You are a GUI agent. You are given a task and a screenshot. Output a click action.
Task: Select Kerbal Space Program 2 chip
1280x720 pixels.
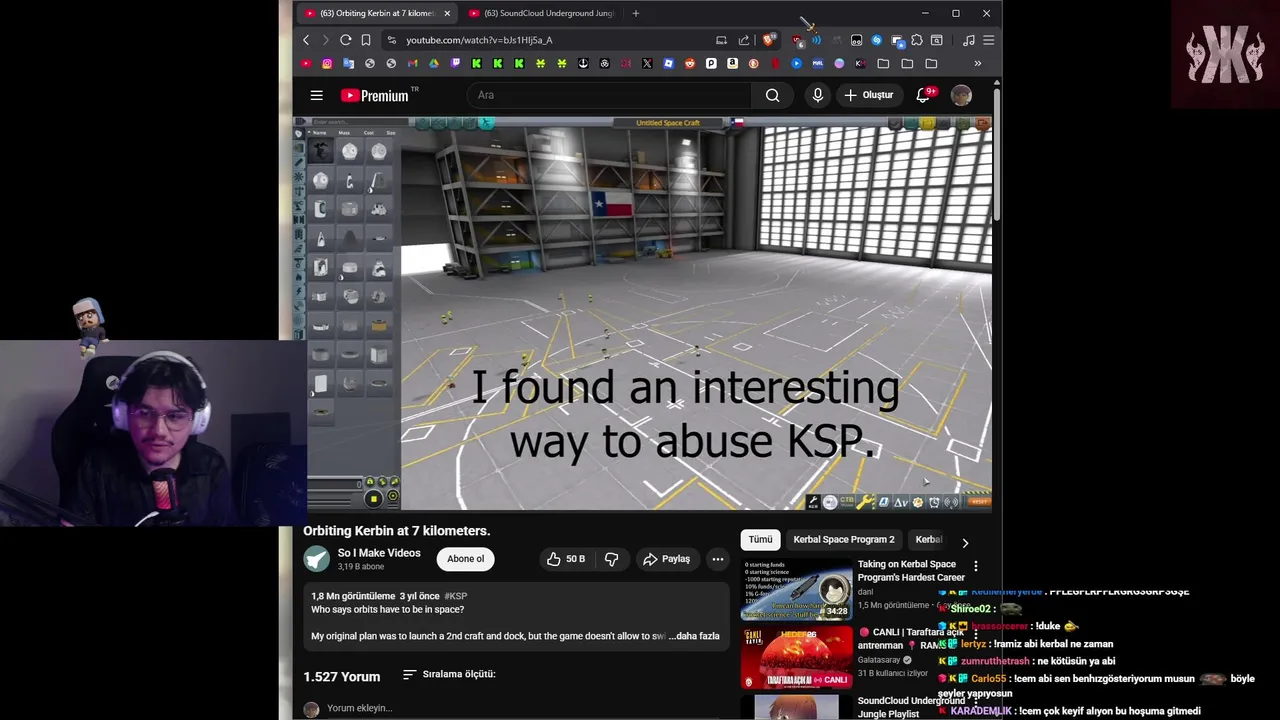click(844, 539)
